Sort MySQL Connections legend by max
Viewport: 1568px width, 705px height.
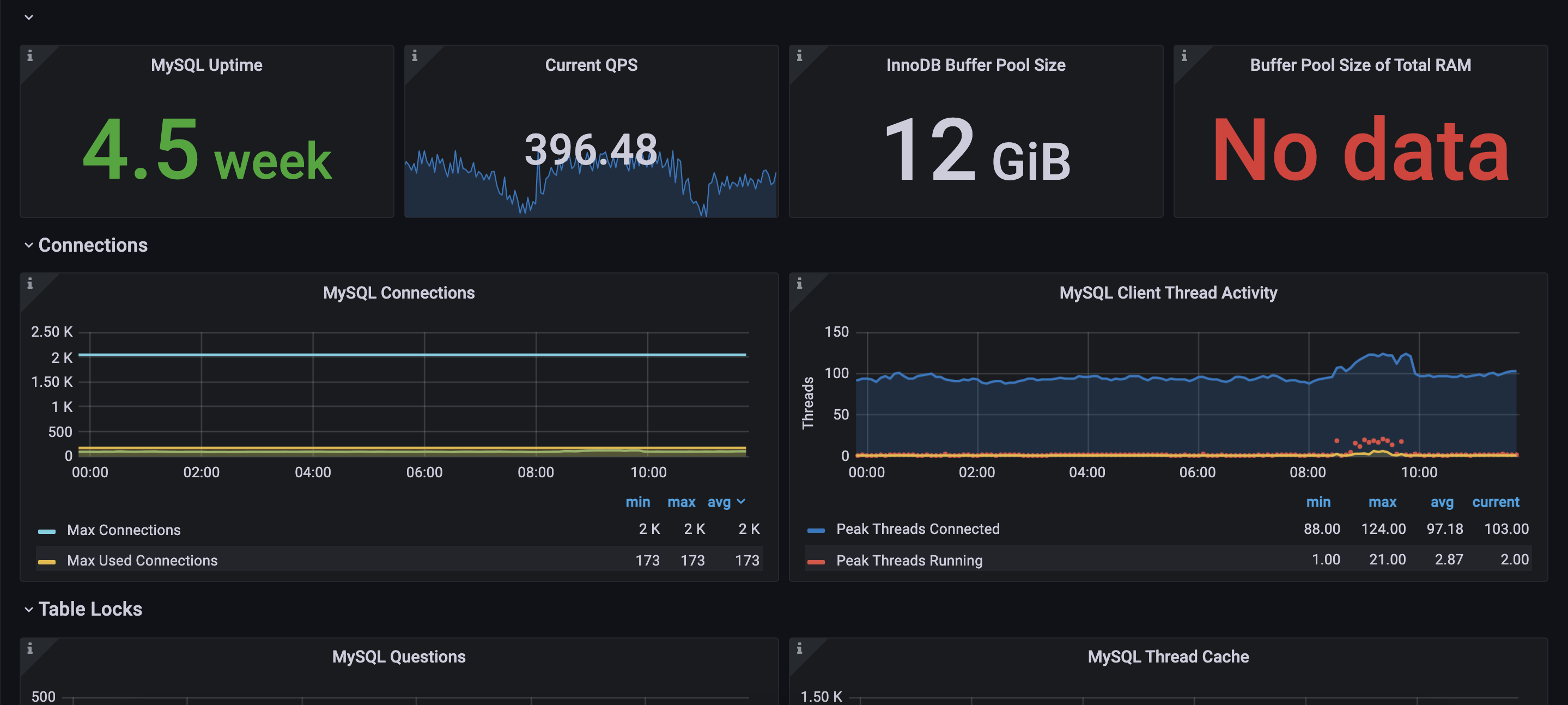[x=681, y=502]
